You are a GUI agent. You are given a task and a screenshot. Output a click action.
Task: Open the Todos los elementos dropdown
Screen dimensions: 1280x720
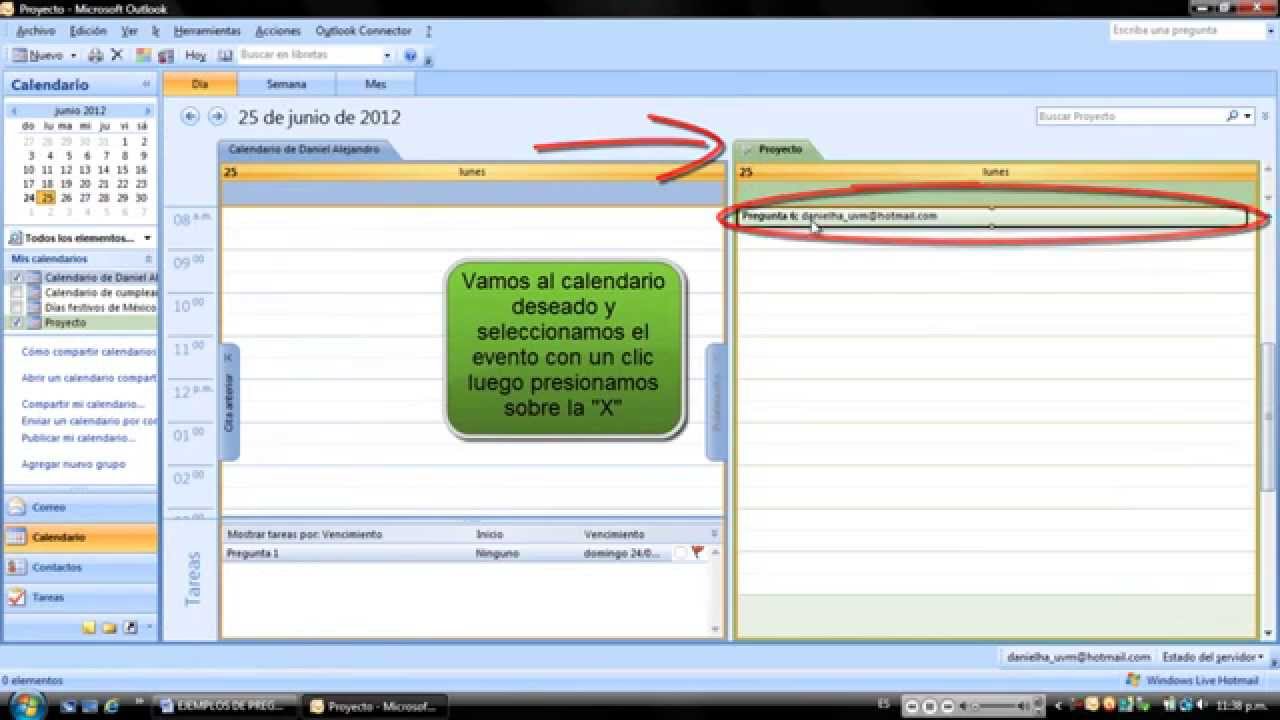click(x=147, y=238)
